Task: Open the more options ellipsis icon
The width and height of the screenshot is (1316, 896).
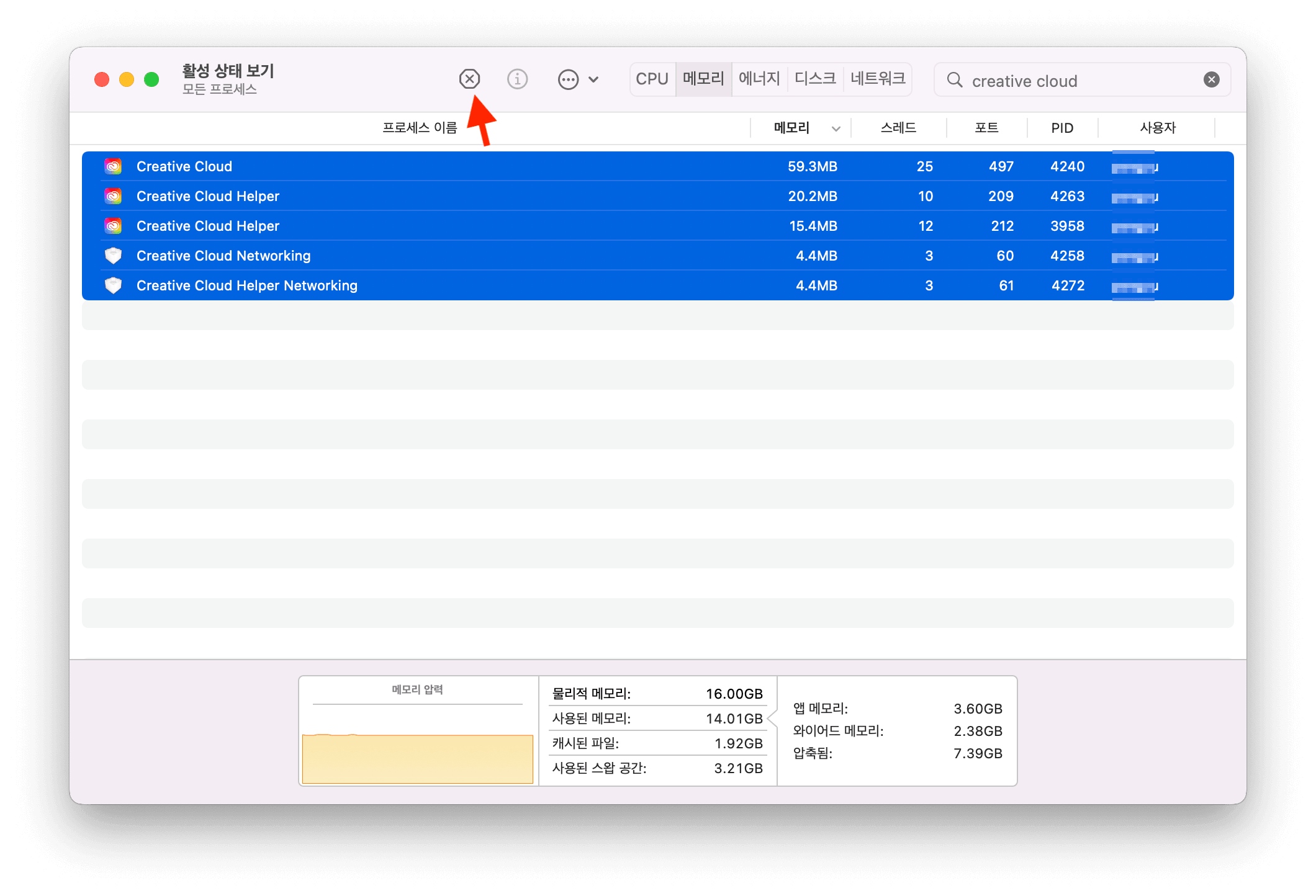Action: 568,79
